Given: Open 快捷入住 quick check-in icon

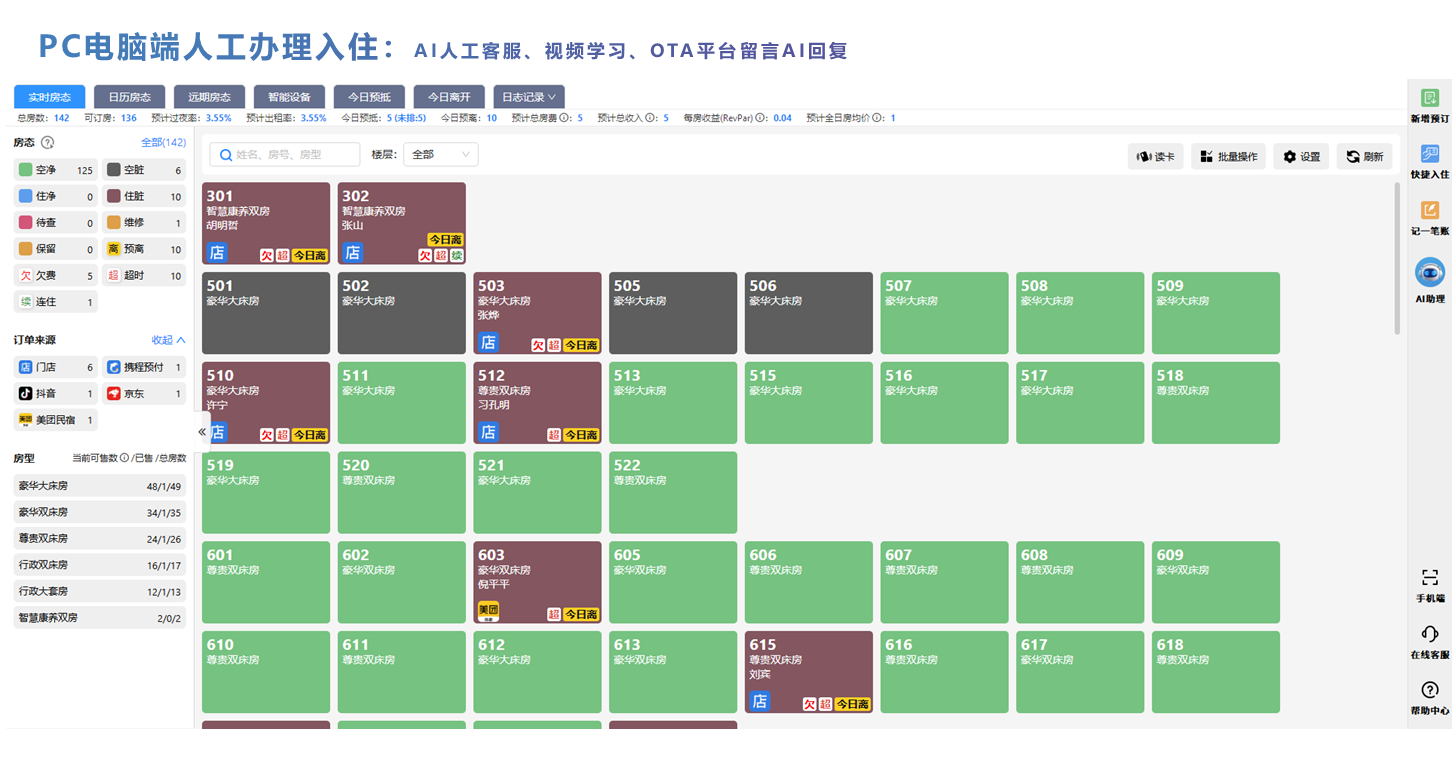Looking at the screenshot, I should [x=1429, y=154].
